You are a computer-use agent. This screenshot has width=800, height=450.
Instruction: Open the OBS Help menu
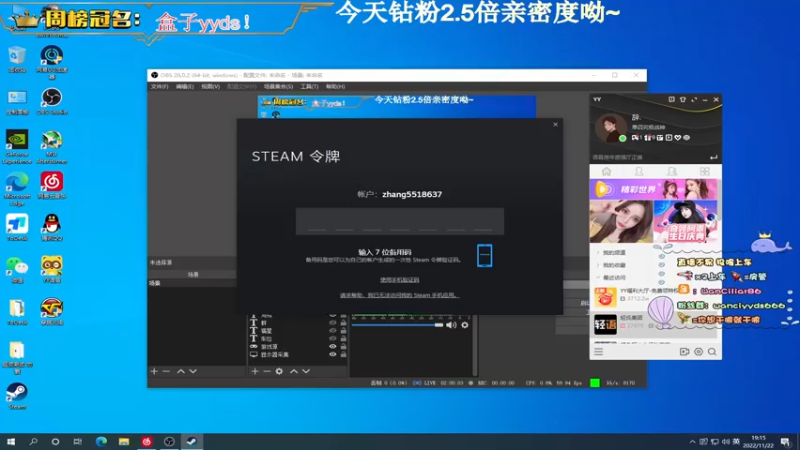coord(335,87)
